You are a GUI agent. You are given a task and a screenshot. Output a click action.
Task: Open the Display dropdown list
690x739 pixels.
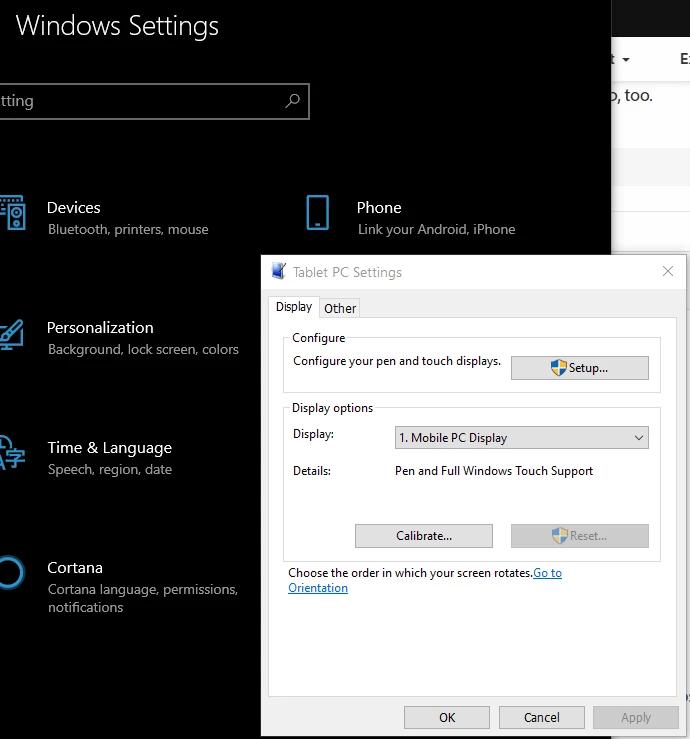pos(521,437)
